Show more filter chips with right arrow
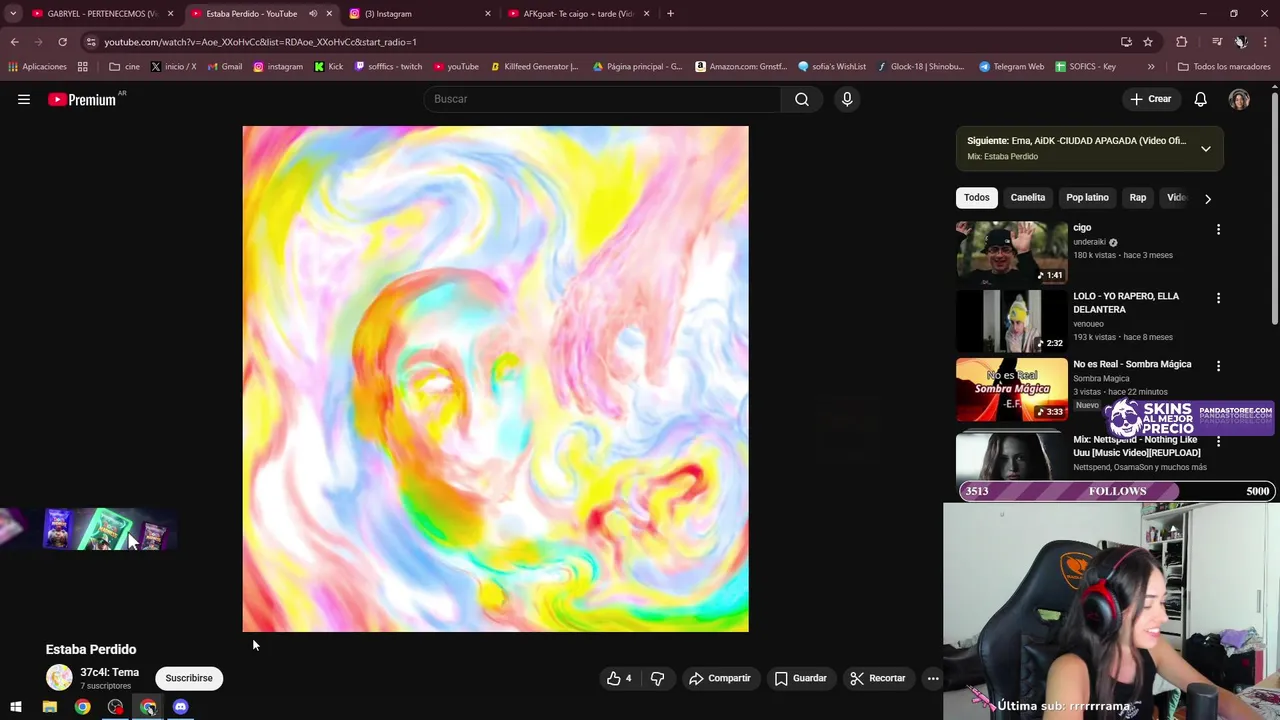This screenshot has height=720, width=1280. [x=1208, y=198]
